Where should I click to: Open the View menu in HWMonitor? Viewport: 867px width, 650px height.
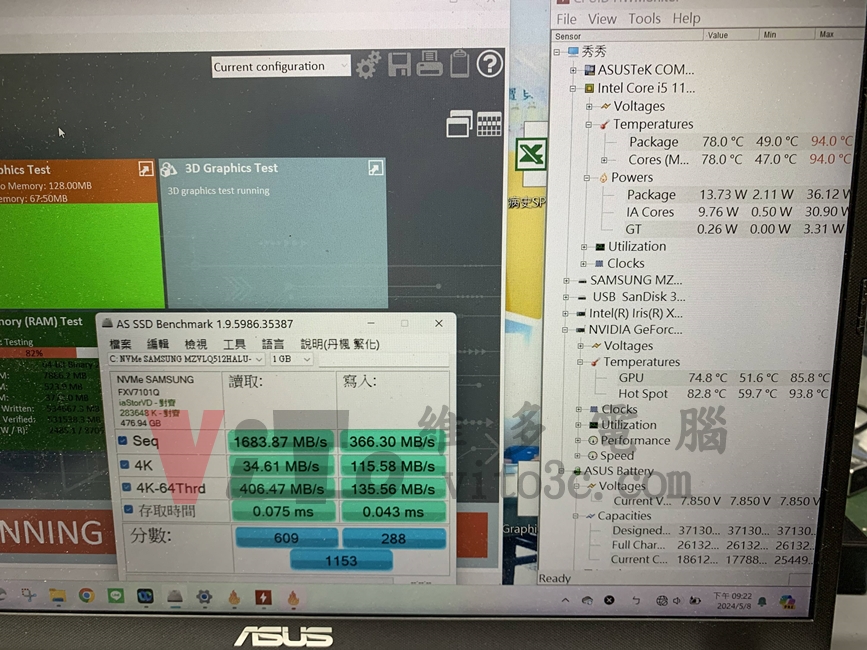click(x=602, y=19)
